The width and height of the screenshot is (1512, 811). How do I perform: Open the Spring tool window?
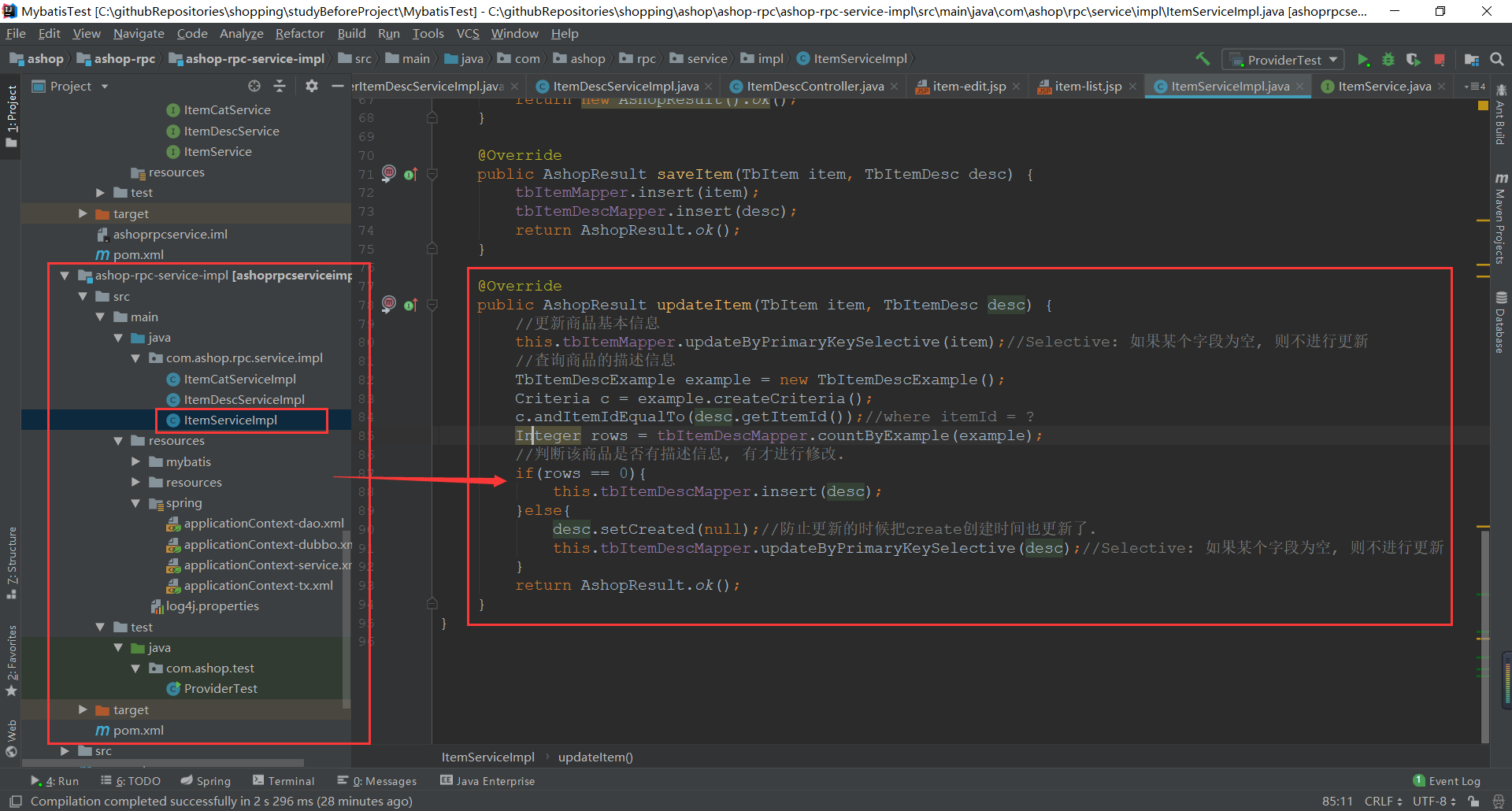[206, 781]
